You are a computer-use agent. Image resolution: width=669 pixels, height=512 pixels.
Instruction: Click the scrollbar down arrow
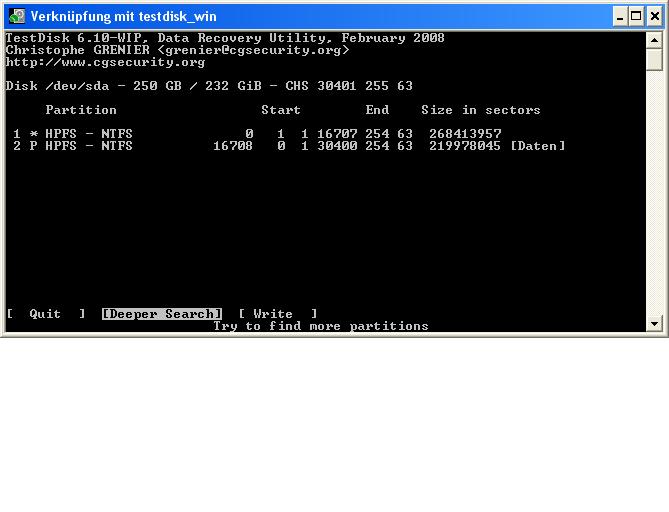tap(654, 323)
